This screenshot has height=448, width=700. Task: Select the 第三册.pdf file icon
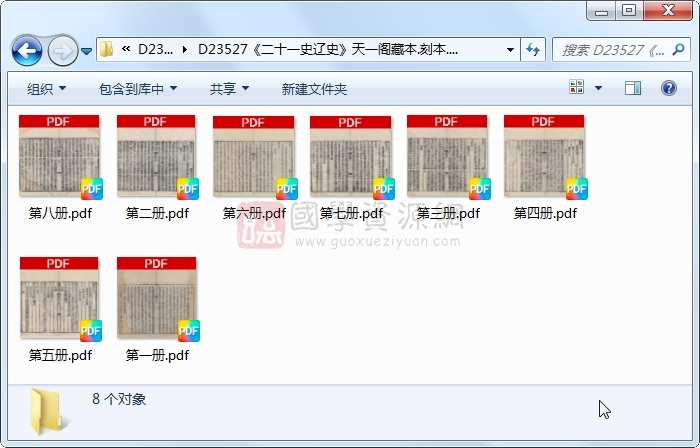click(x=447, y=157)
